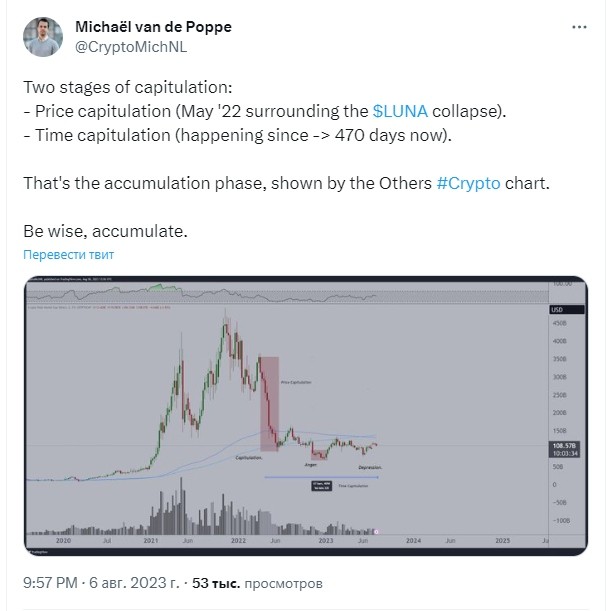Open the #Crypto hashtag link
The image size is (606, 611).
(468, 183)
